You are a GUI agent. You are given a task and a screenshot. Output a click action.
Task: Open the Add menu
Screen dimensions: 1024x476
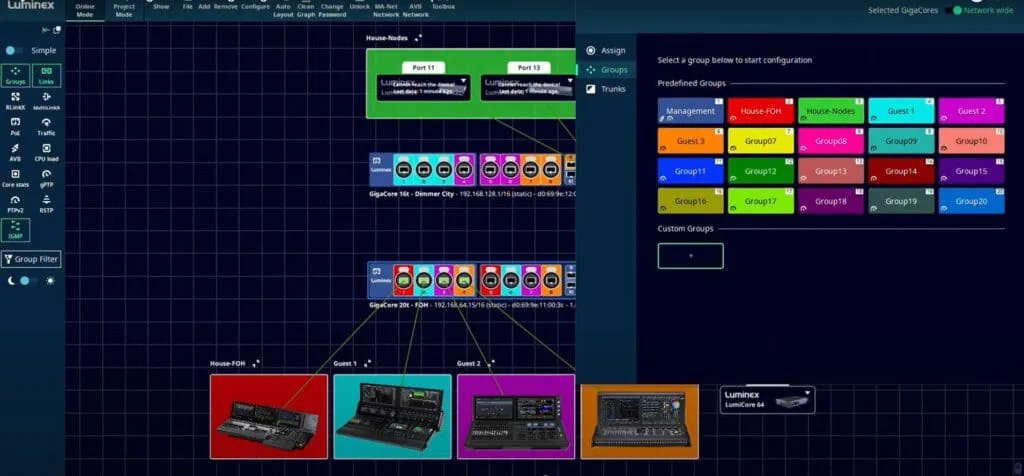tap(204, 7)
